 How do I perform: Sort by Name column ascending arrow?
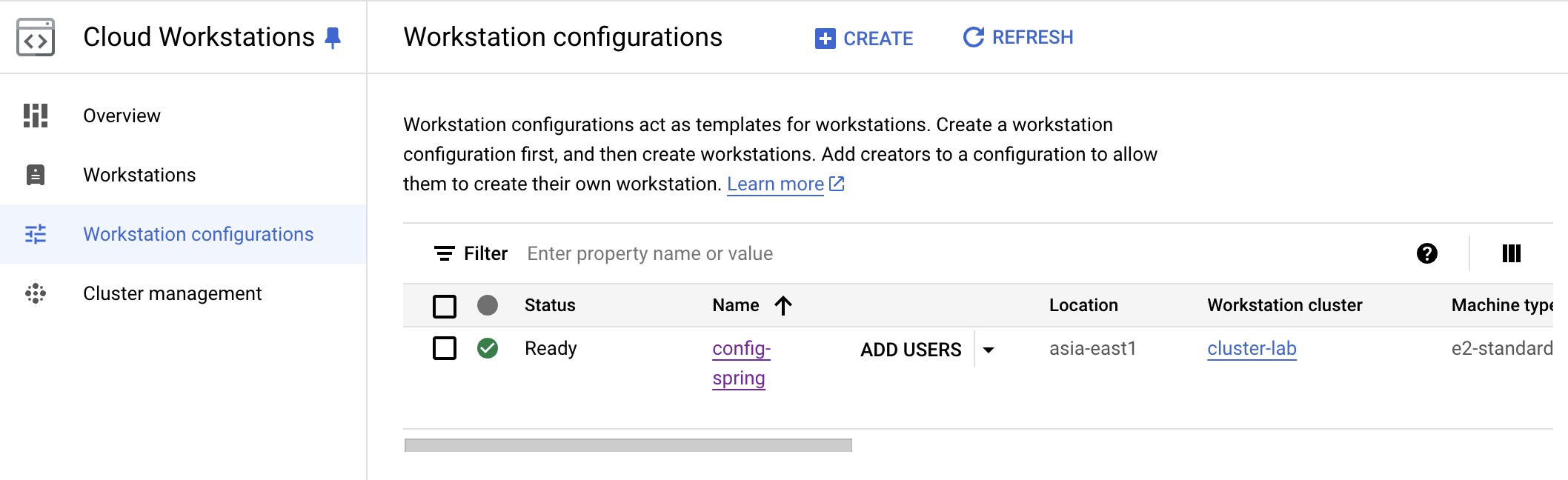783,305
